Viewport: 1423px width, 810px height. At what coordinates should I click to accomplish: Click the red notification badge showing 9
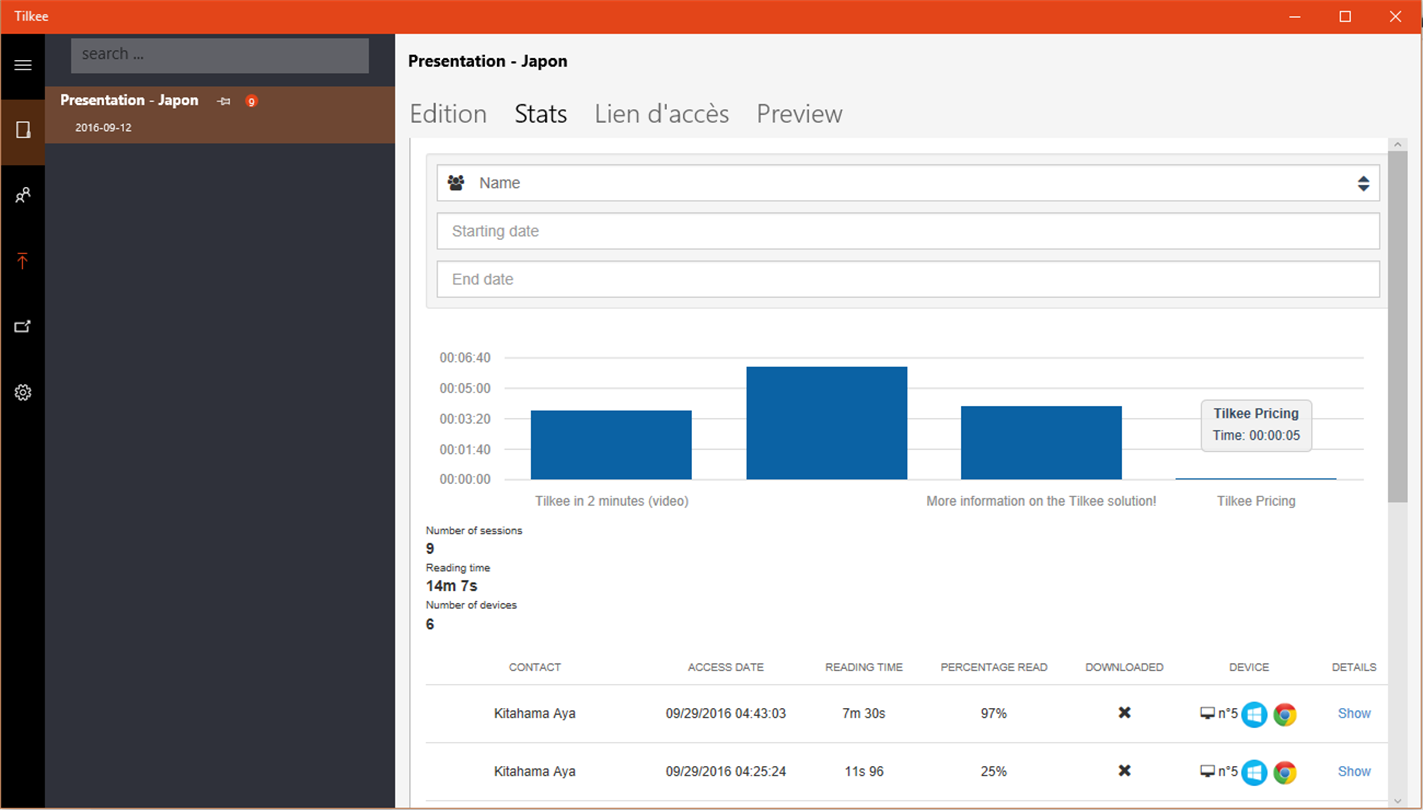point(252,101)
